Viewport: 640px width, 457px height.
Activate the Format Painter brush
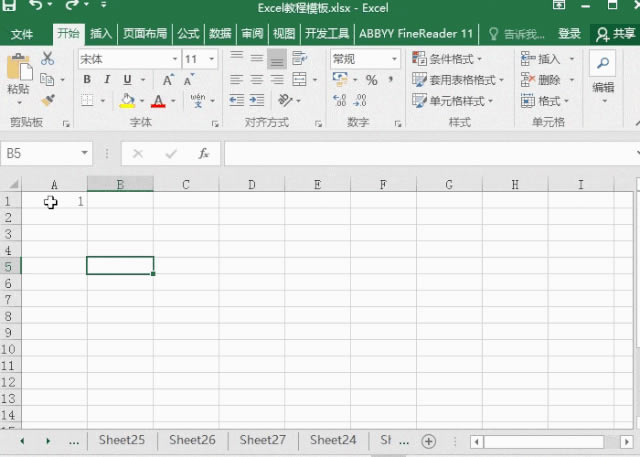[48, 100]
